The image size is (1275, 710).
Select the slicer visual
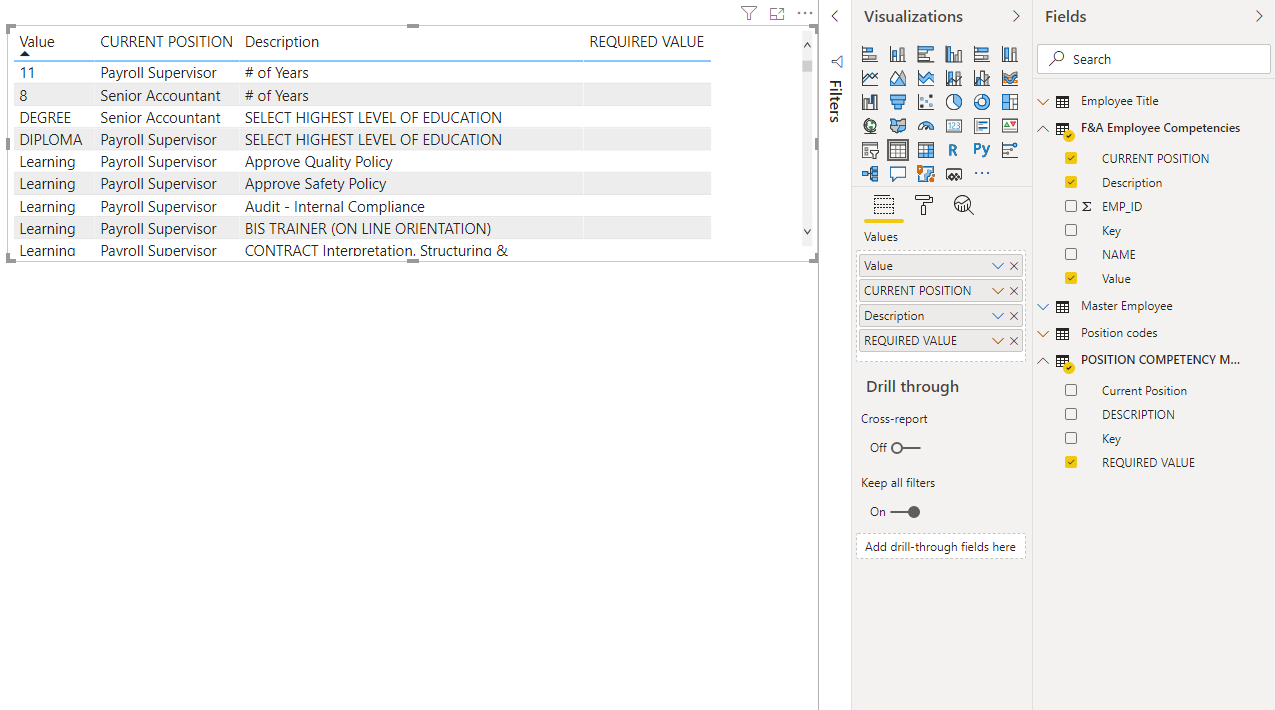870,150
